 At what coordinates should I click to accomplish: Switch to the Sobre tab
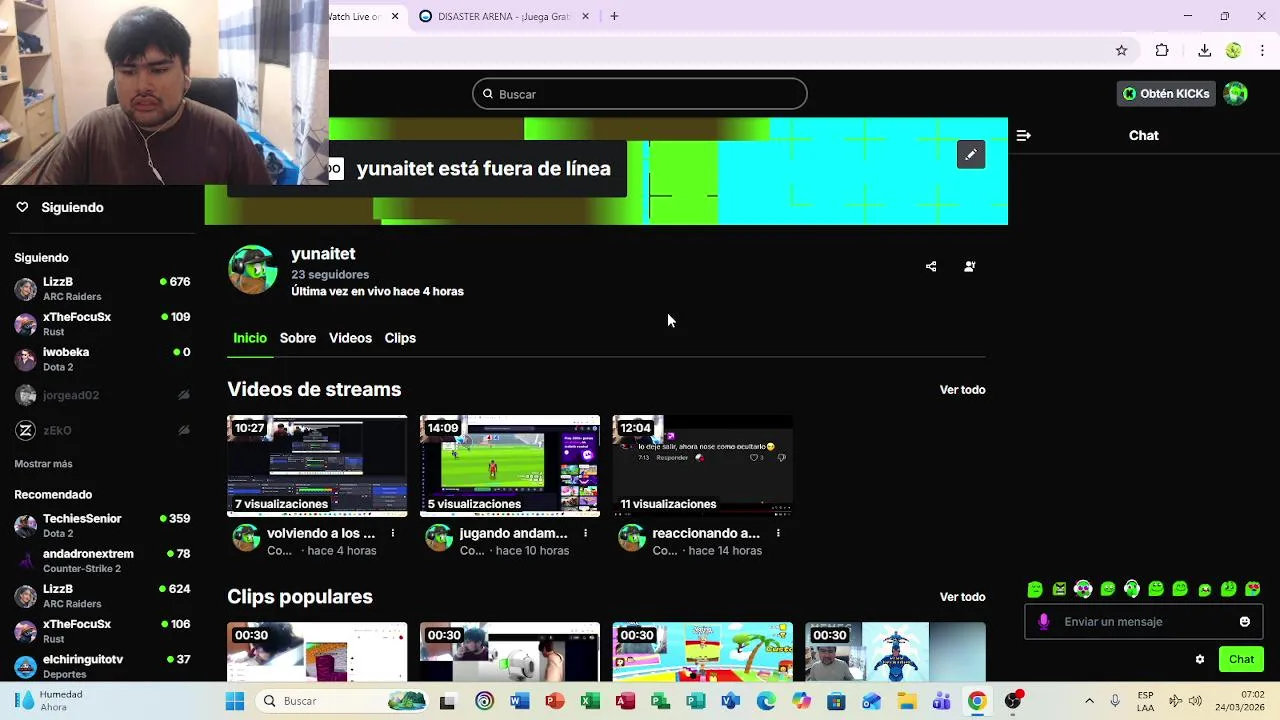coord(298,338)
